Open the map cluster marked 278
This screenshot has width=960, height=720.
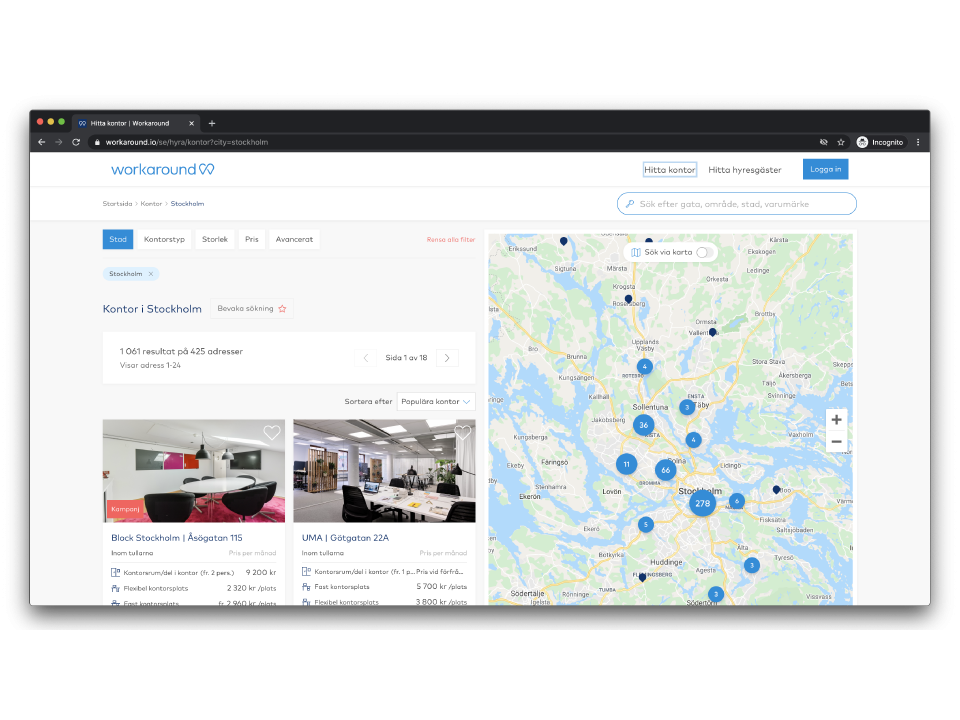(702, 504)
